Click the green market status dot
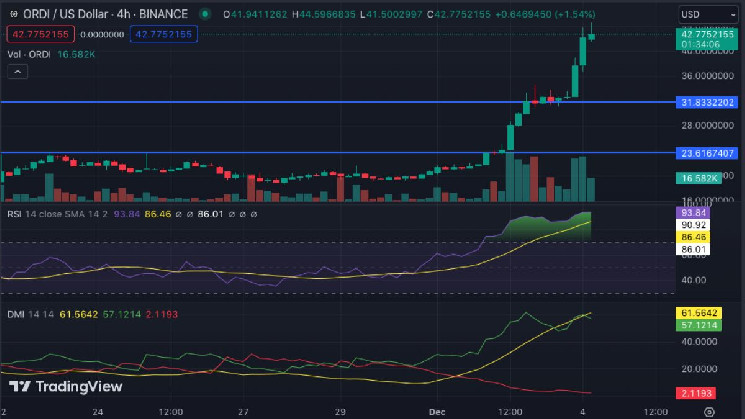Image resolution: width=745 pixels, height=419 pixels. pos(205,14)
